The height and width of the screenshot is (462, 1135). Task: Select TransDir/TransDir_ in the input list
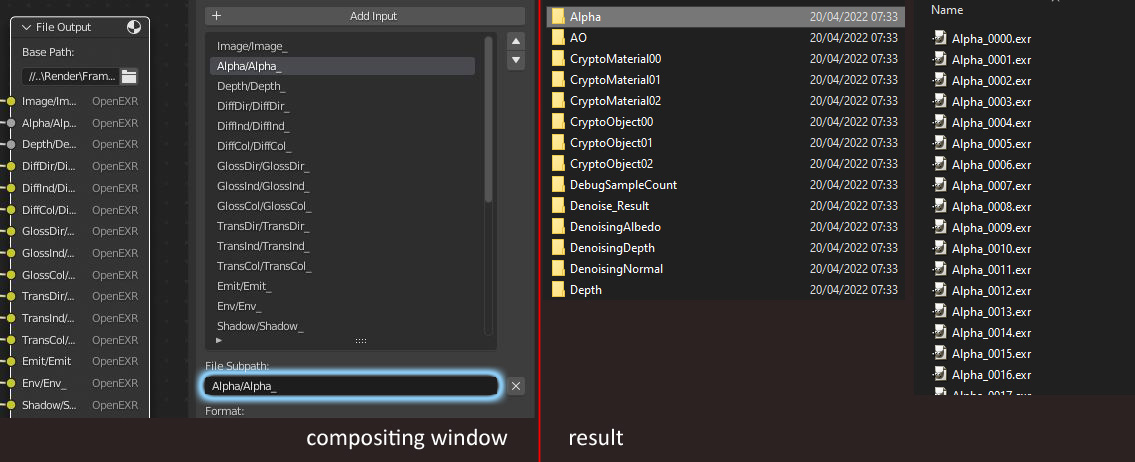coord(342,226)
